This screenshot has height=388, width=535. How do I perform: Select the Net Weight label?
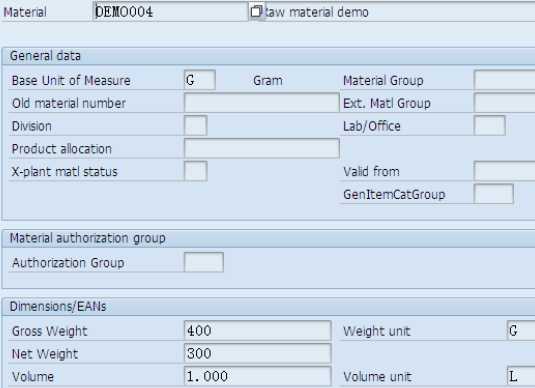coord(45,354)
